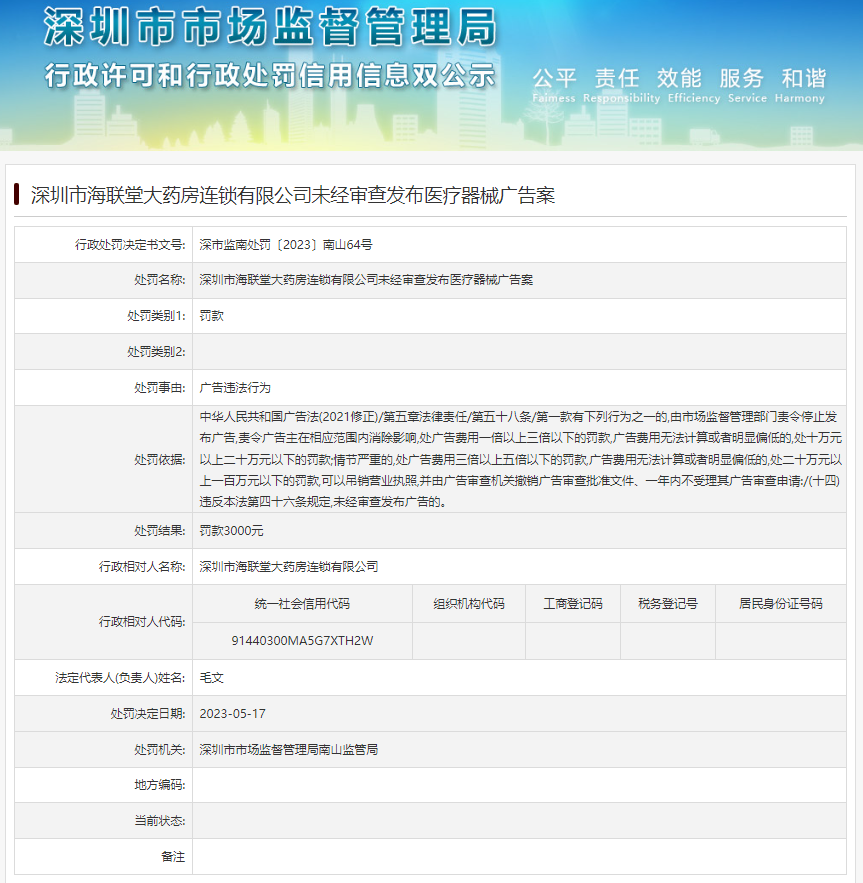Select the credit code 91440300MA5G7XTH2W
The height and width of the screenshot is (883, 863).
click(x=302, y=641)
